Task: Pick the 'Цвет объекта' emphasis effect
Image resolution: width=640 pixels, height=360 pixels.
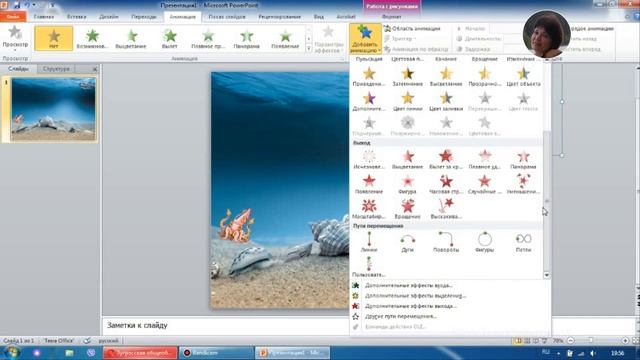Action: click(523, 77)
